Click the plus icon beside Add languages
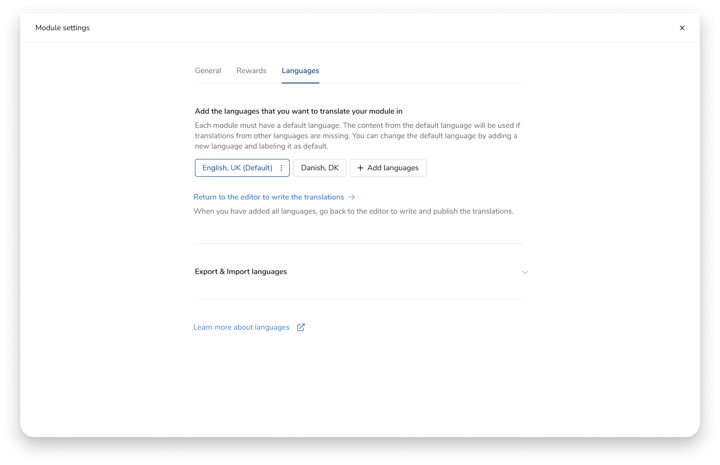The height and width of the screenshot is (465, 720). point(360,168)
